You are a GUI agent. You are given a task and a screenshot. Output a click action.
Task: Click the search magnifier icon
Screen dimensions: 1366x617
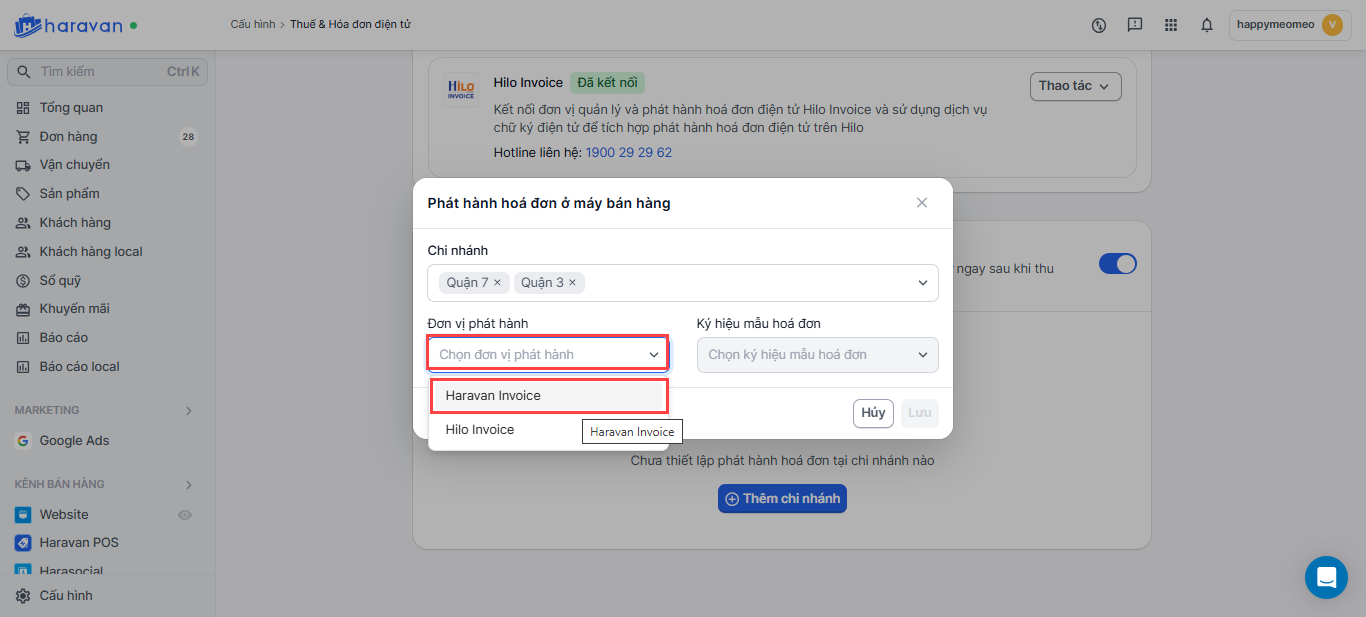pos(24,72)
